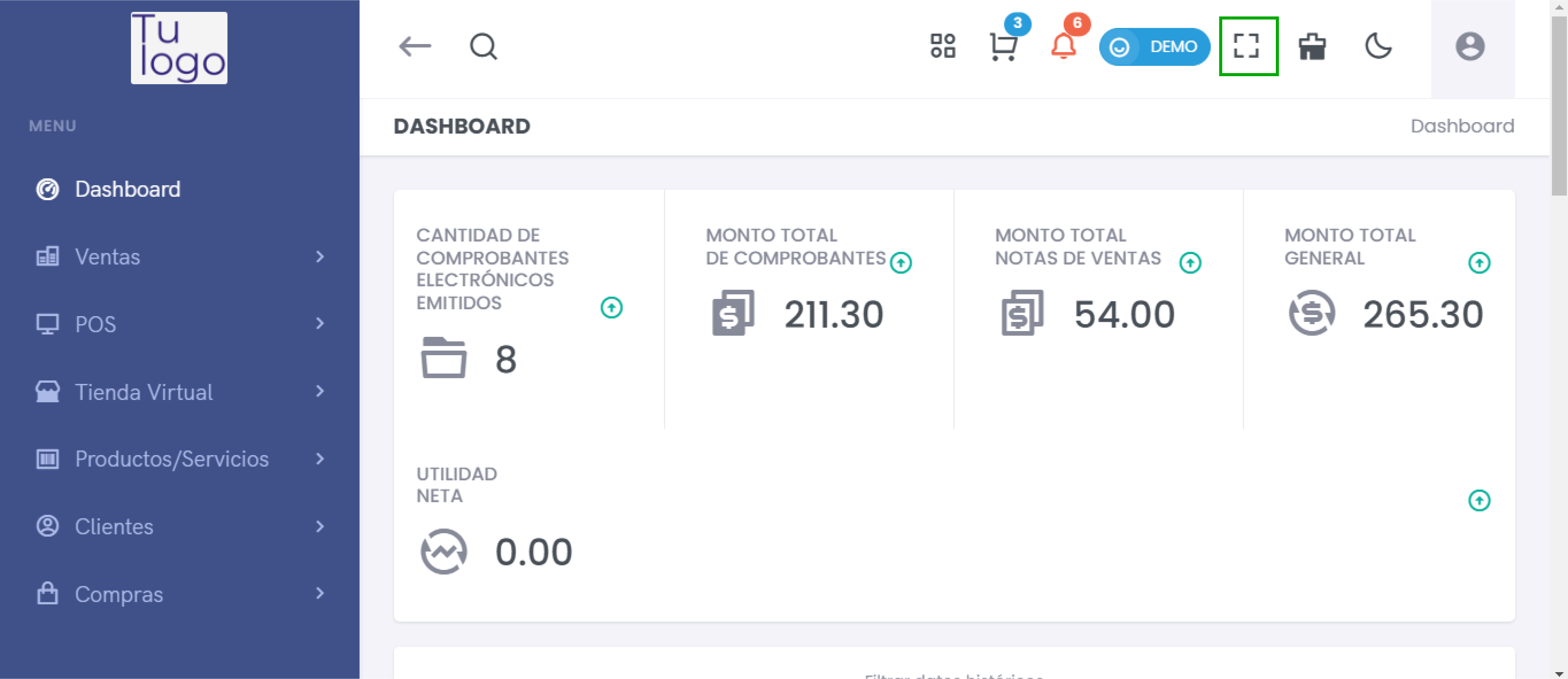
Task: Open the apps grid icon
Action: 942,46
